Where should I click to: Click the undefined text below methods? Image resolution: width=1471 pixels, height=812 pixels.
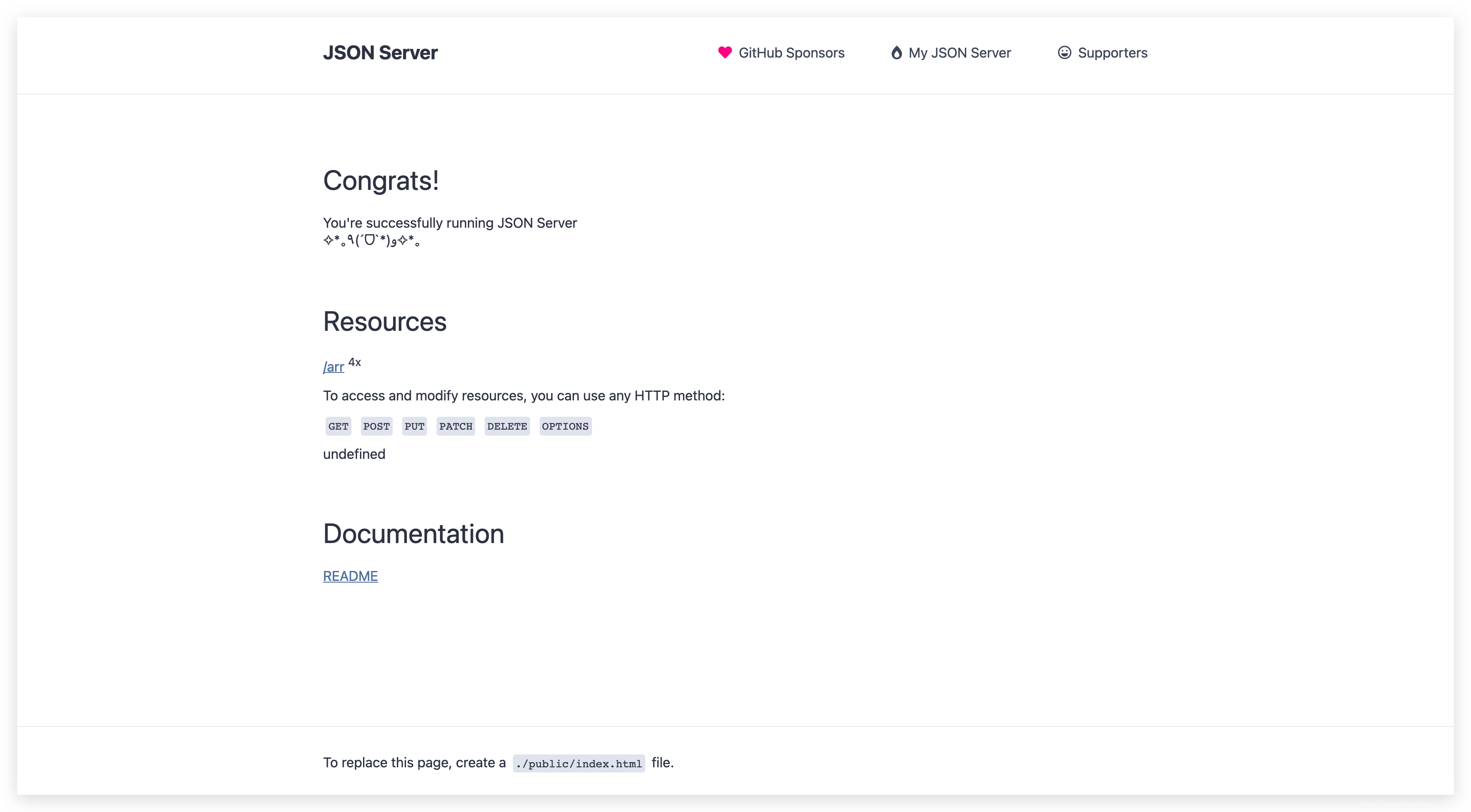point(354,454)
